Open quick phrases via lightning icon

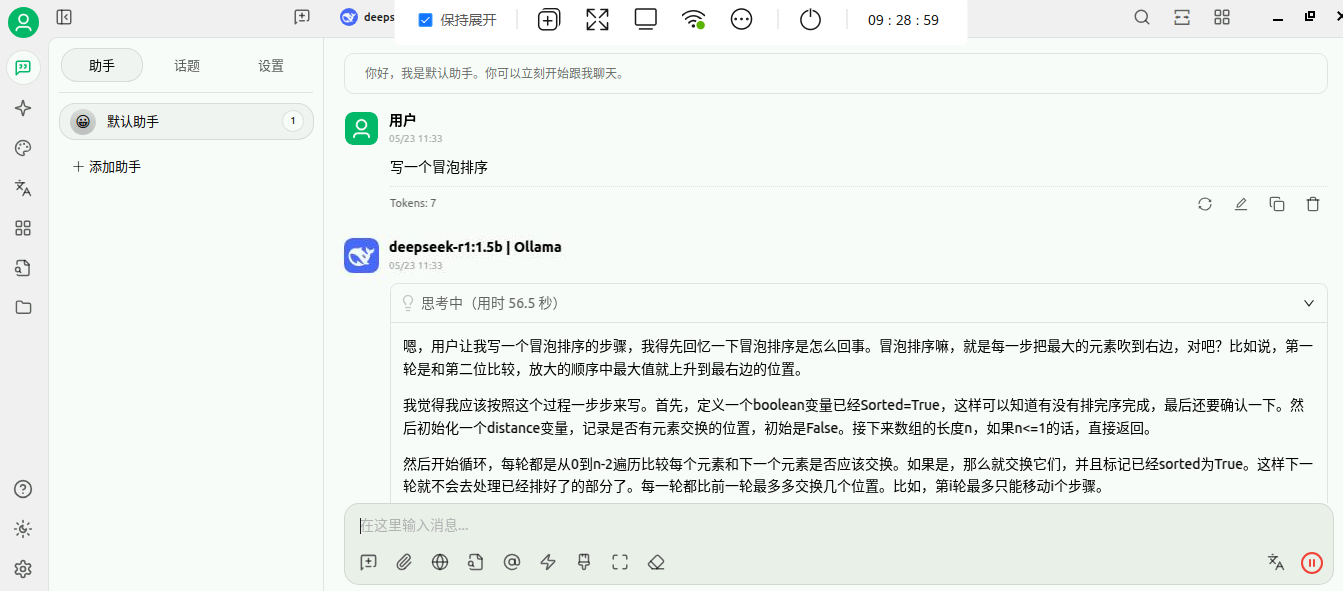point(547,562)
